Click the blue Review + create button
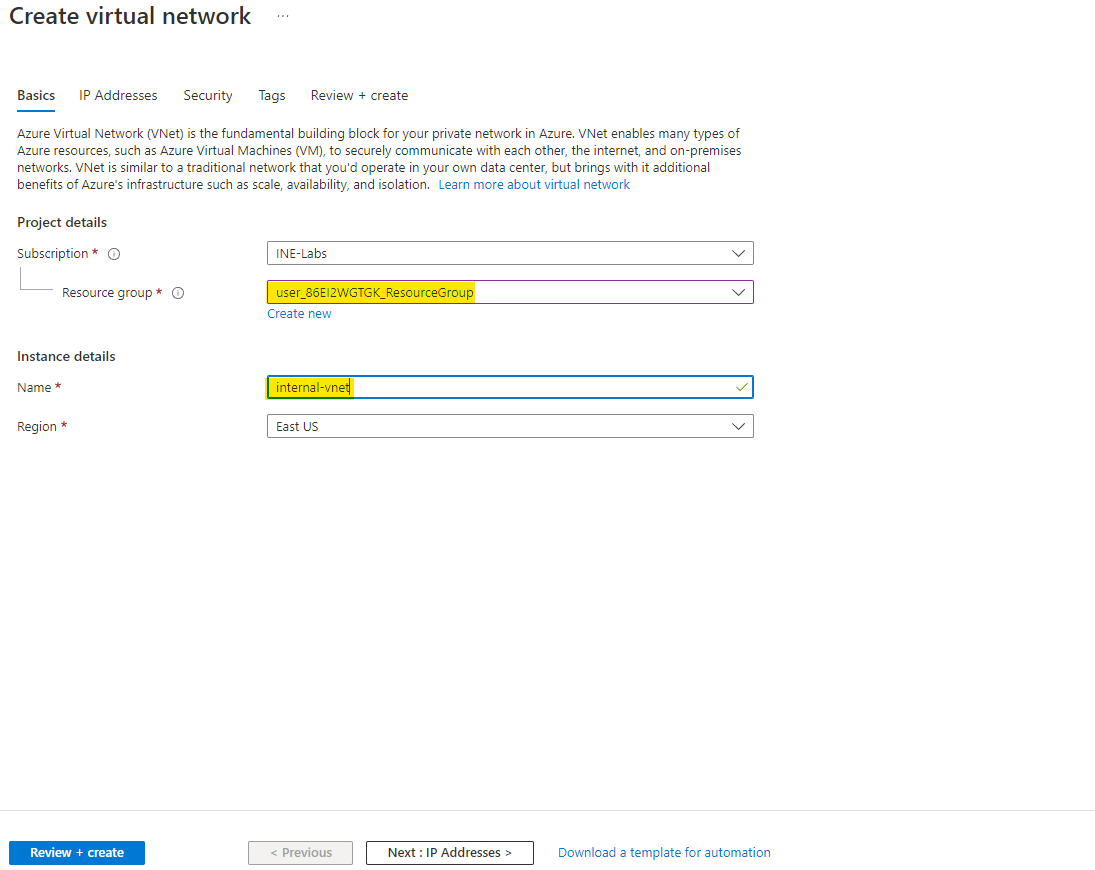This screenshot has width=1095, height=870. tap(77, 853)
